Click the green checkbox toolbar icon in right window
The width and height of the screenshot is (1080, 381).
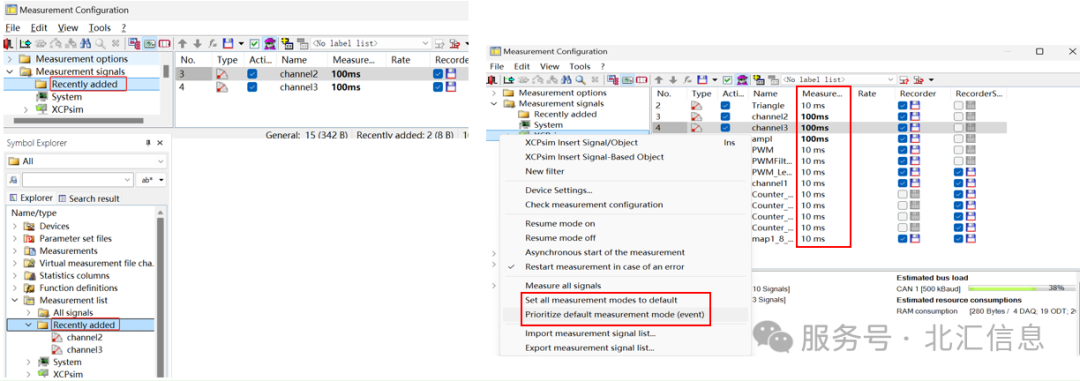click(x=727, y=80)
